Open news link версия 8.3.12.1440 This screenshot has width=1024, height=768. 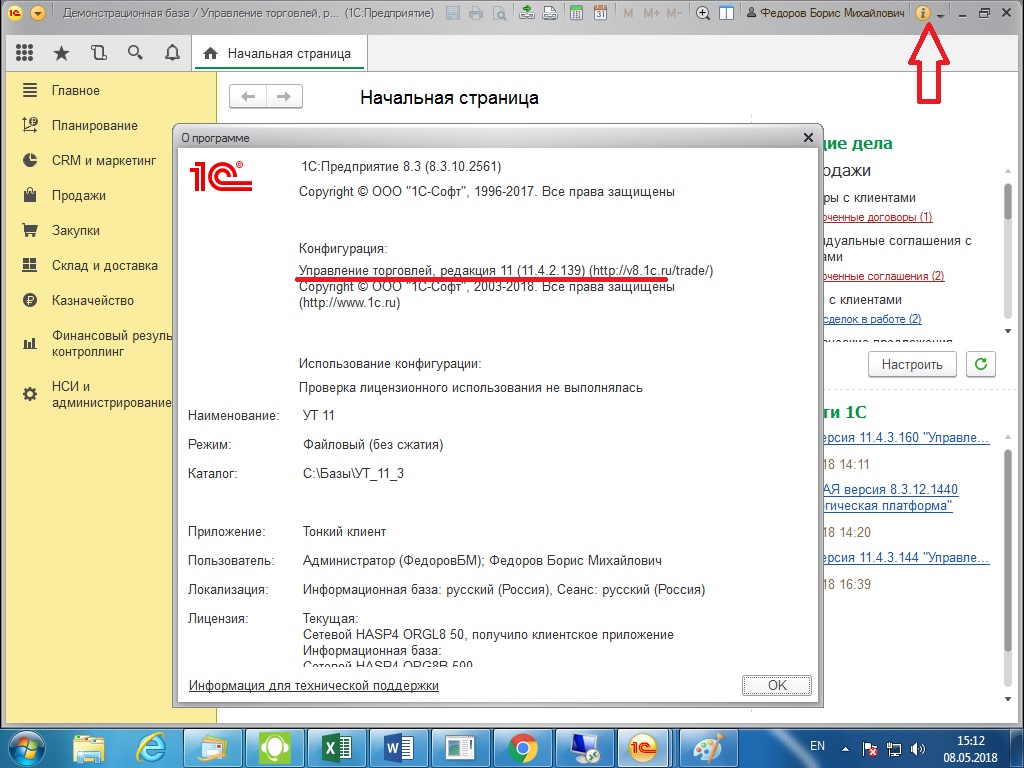click(x=891, y=498)
